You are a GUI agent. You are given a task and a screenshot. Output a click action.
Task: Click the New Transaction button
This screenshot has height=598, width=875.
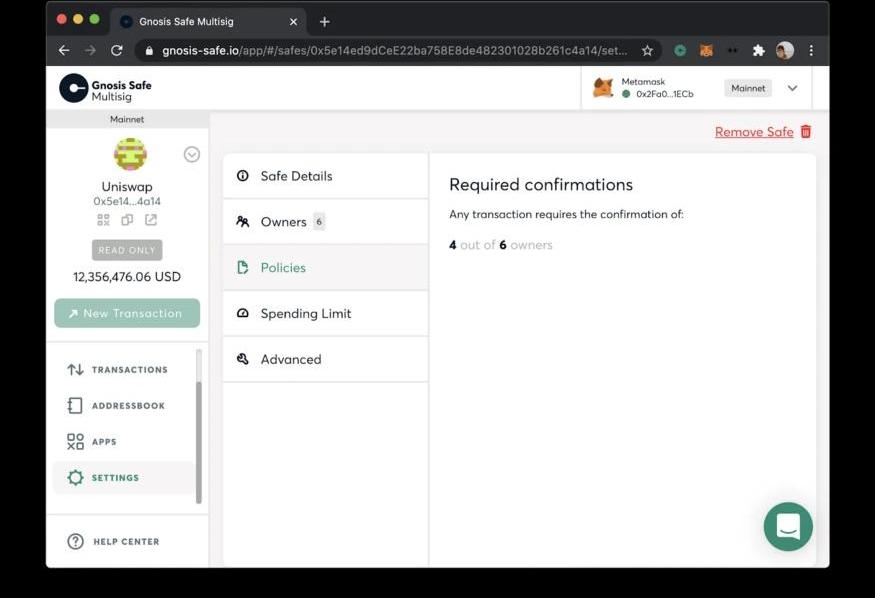click(127, 314)
